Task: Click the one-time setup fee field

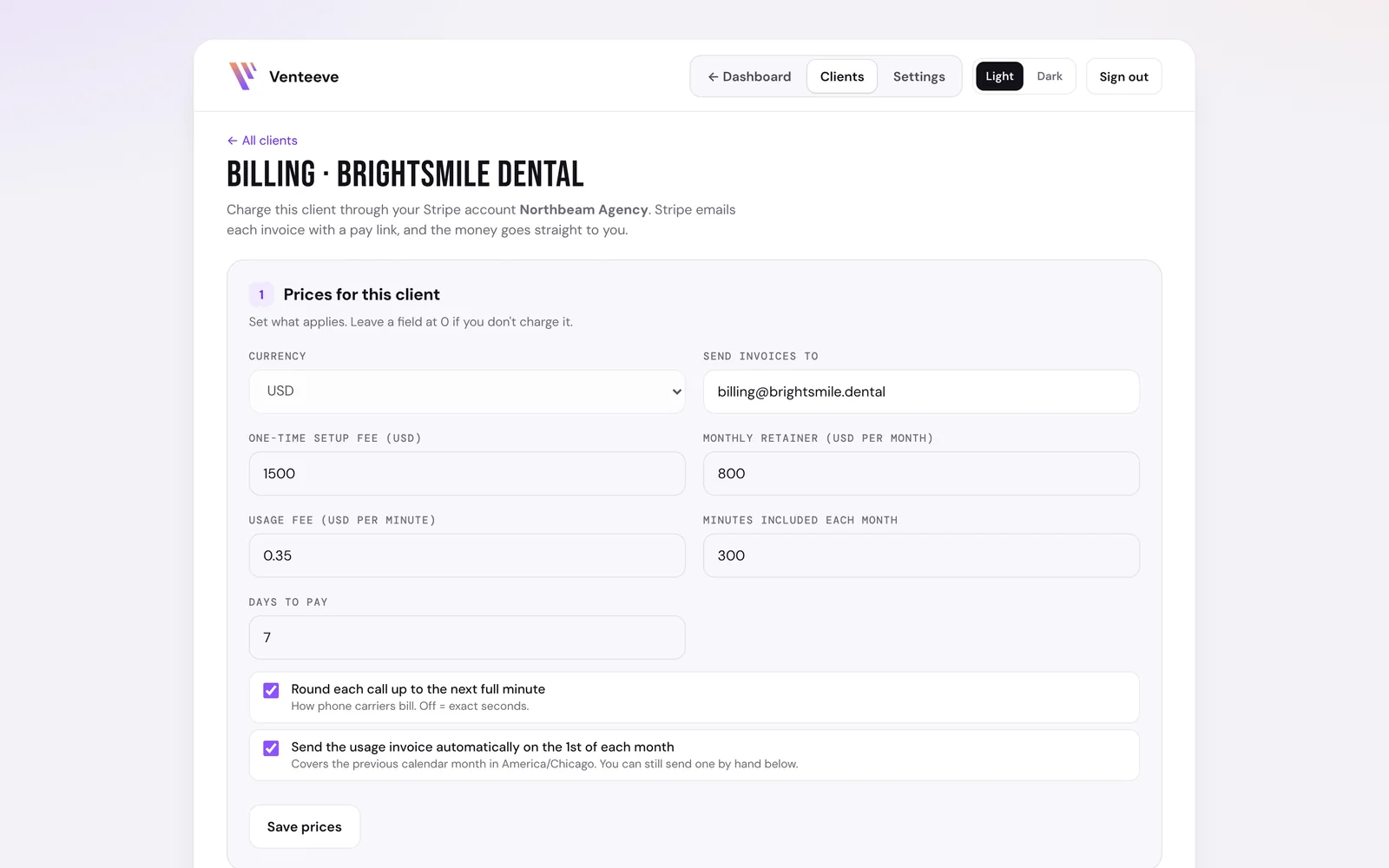Action: [467, 474]
